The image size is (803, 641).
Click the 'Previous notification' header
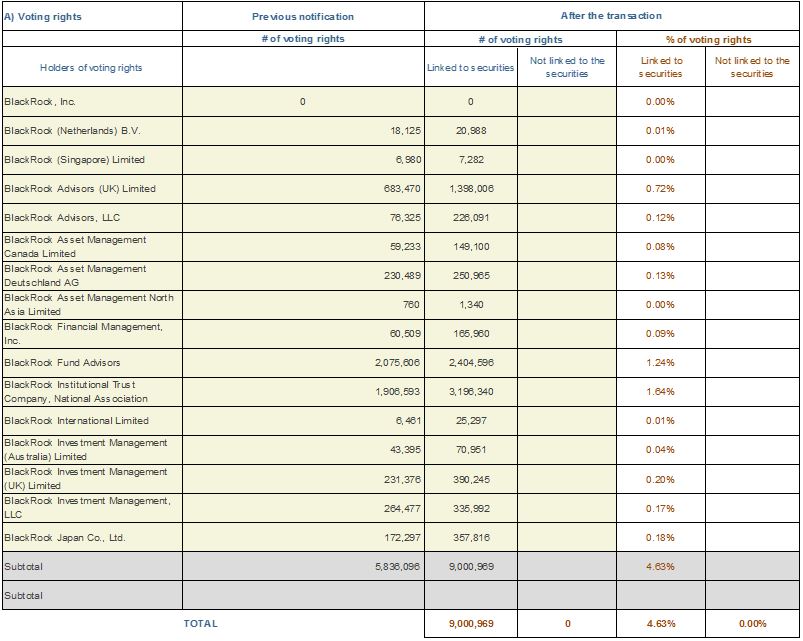[x=303, y=16]
